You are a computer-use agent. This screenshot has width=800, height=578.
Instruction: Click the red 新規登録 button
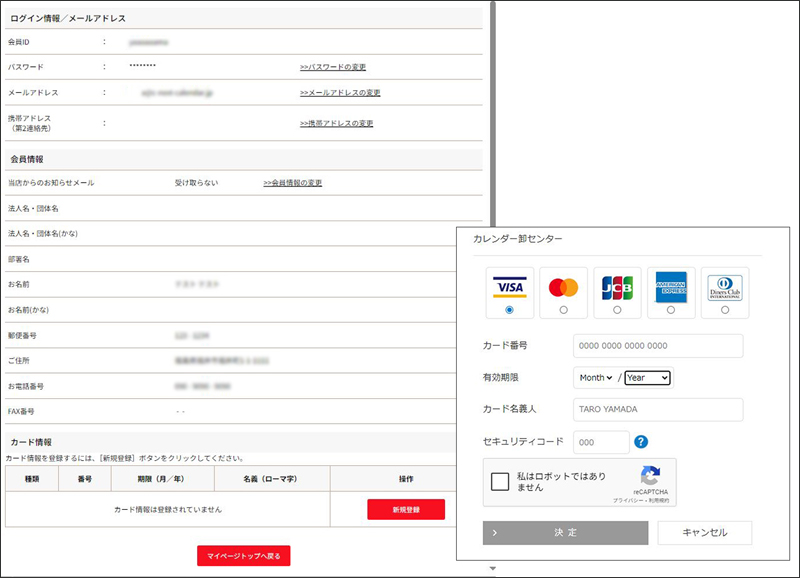(x=406, y=509)
